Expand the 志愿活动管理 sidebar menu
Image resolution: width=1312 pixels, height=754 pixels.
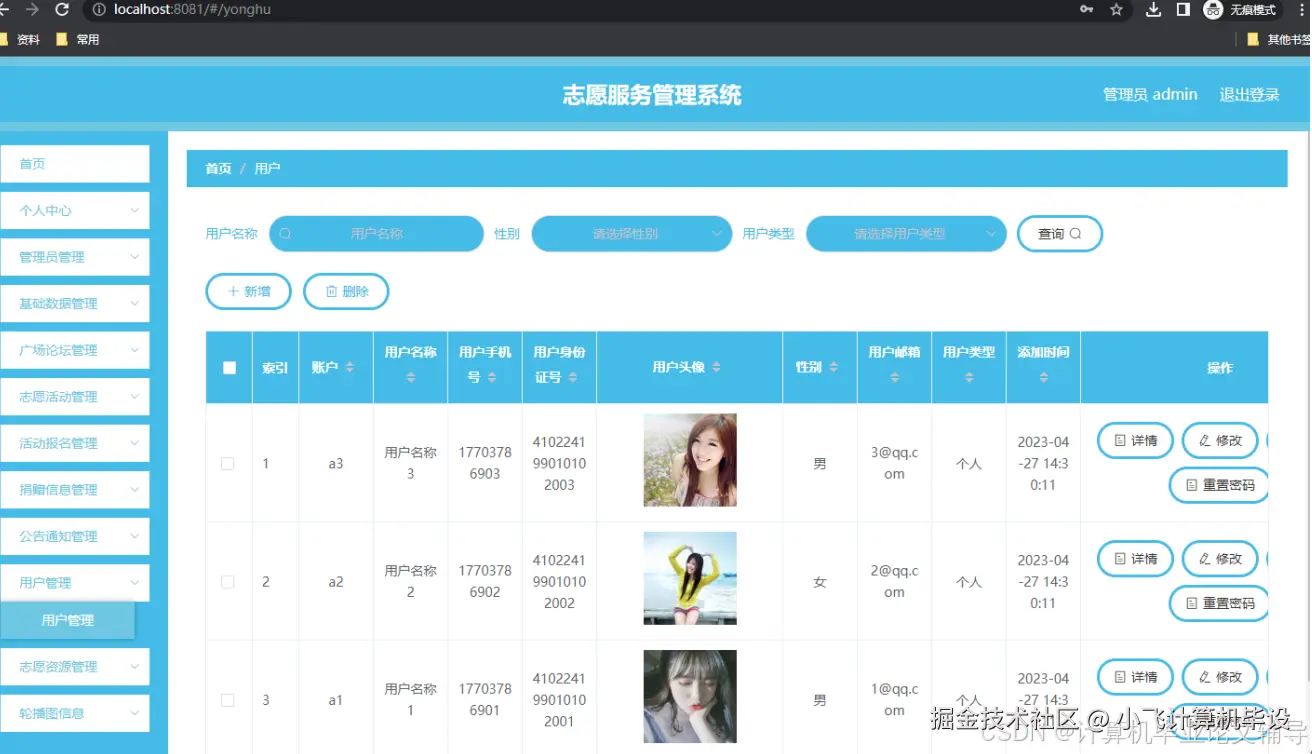pos(75,397)
